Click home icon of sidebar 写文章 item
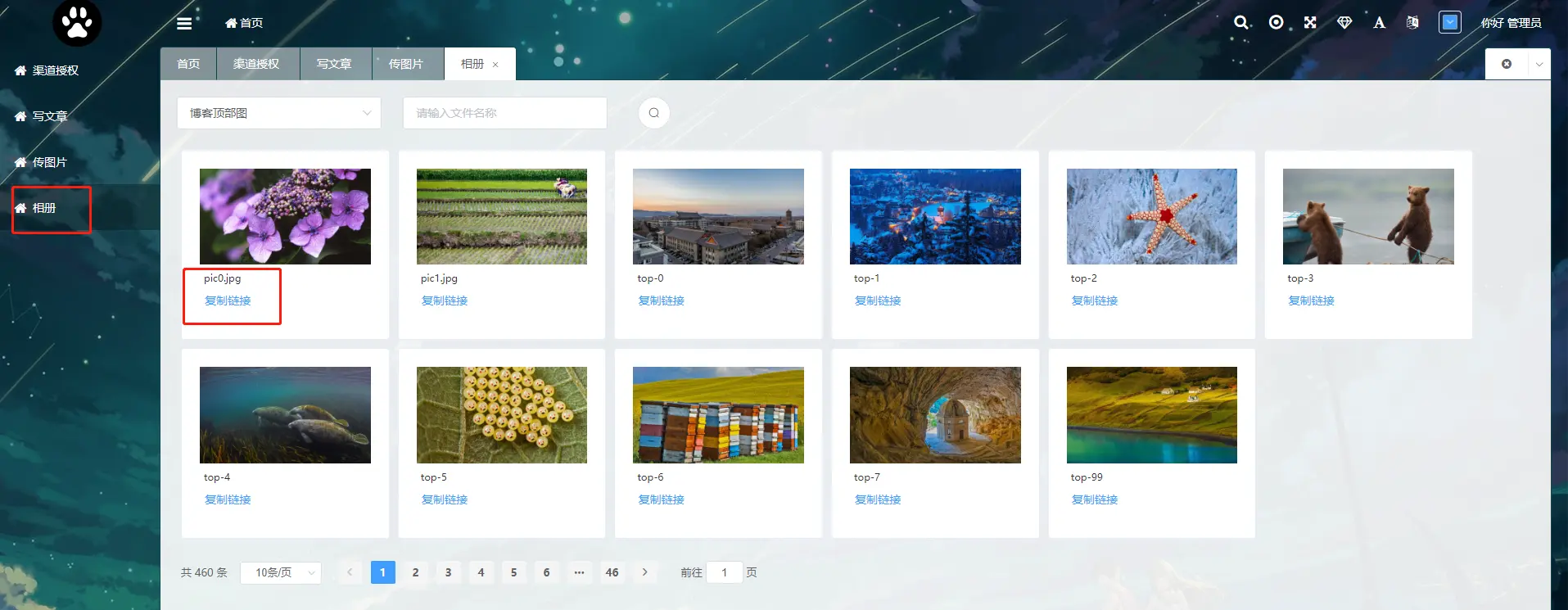This screenshot has width=1568, height=610. click(x=20, y=116)
